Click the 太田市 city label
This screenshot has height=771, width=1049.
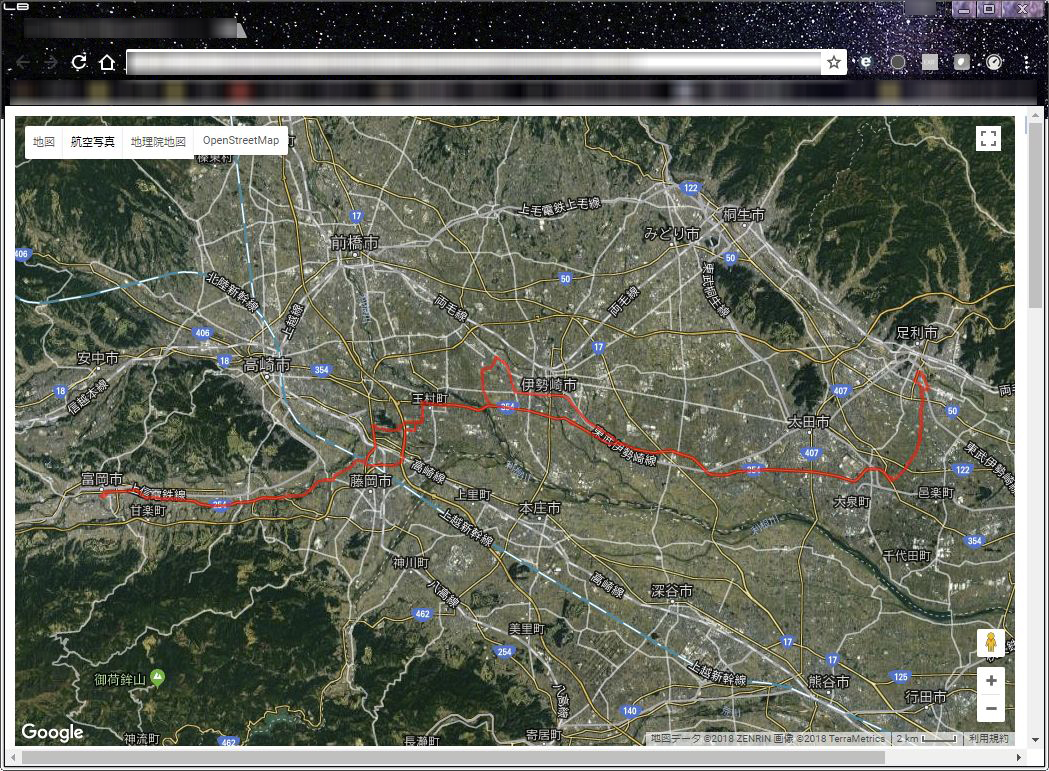coord(808,422)
